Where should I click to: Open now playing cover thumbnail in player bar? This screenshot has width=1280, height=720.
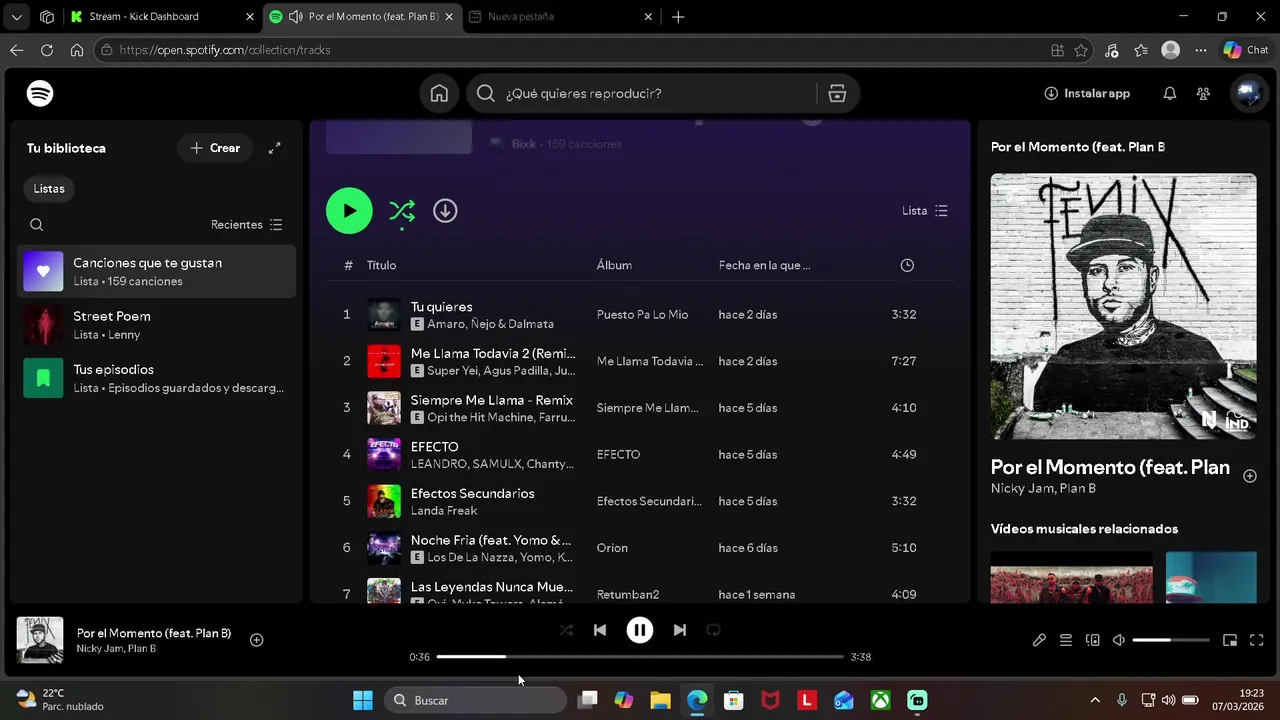(x=40, y=640)
